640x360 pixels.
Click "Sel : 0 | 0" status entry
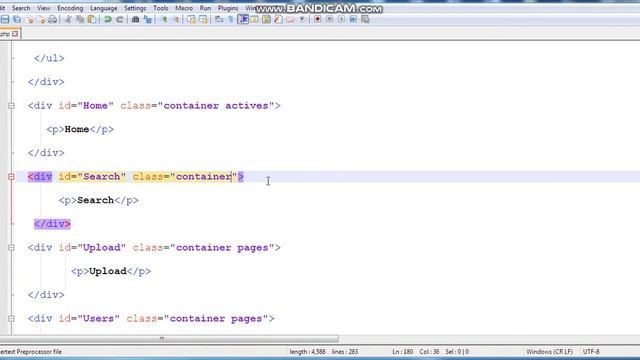pos(457,351)
